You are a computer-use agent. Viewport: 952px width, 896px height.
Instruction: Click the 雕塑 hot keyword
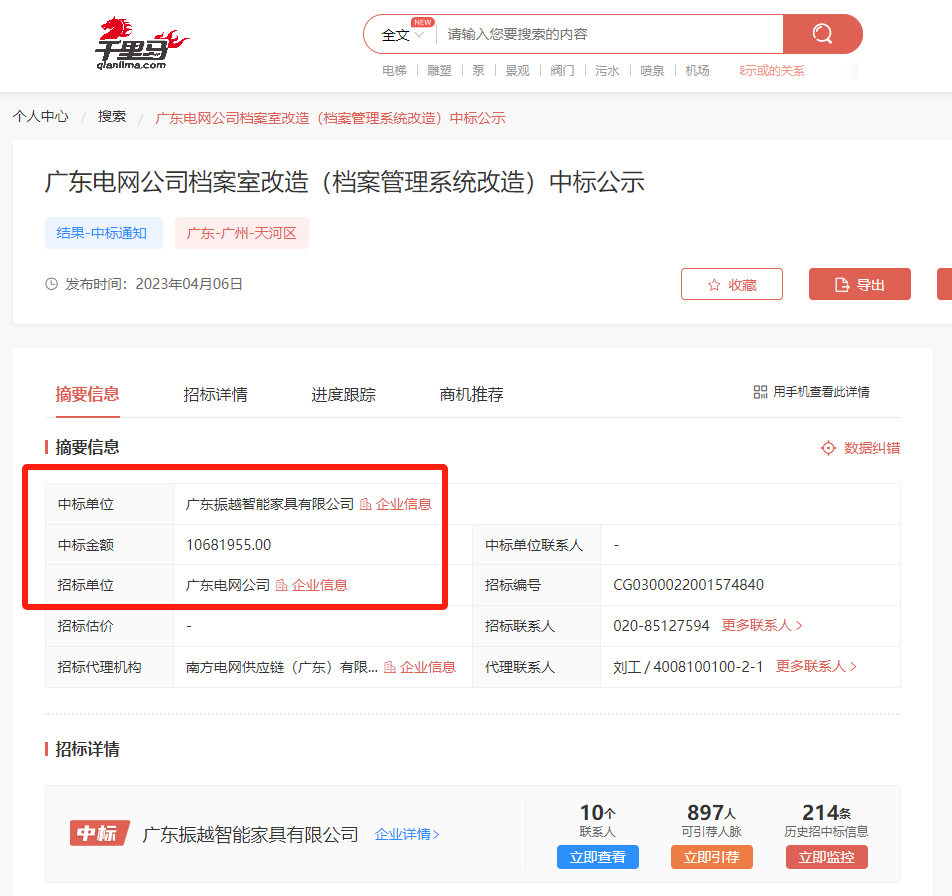[x=440, y=70]
